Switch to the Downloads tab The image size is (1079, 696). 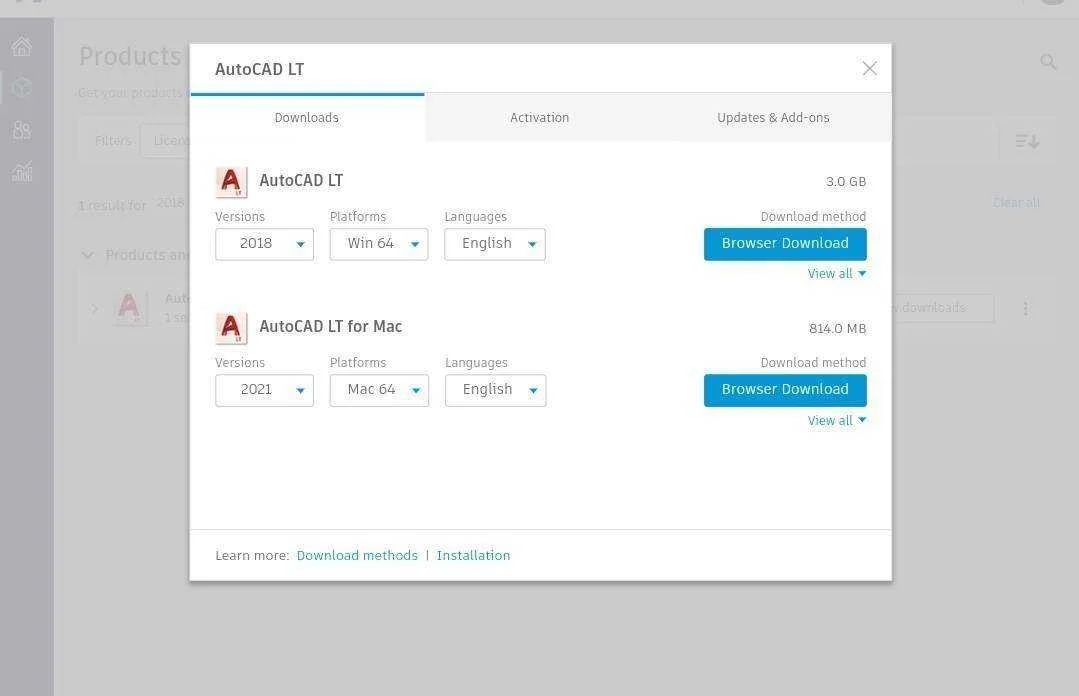[307, 118]
